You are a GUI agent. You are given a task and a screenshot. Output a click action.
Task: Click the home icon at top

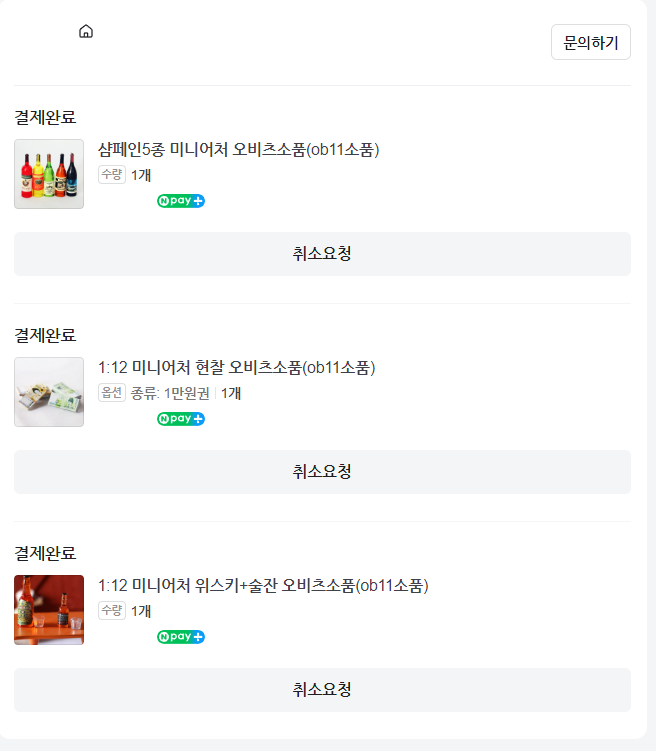[86, 31]
